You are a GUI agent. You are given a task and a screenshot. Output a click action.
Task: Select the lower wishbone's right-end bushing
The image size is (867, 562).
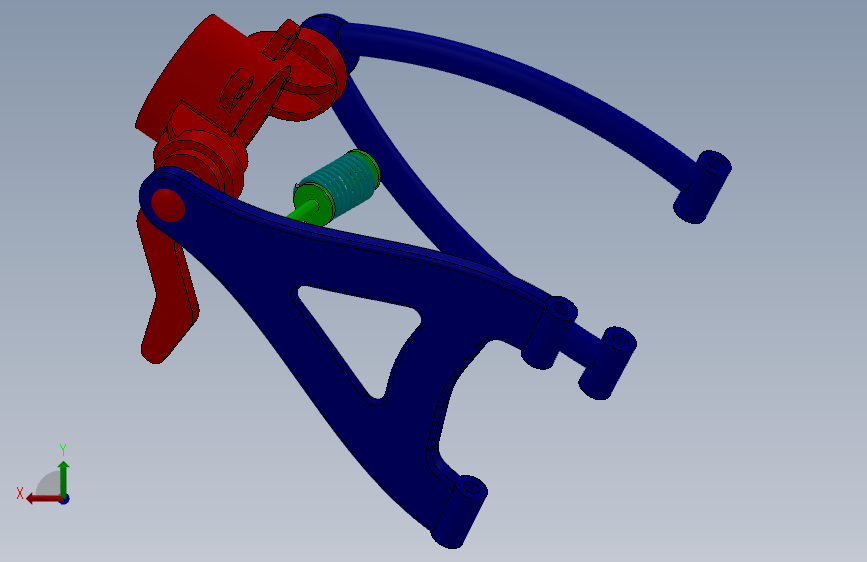coord(550,332)
